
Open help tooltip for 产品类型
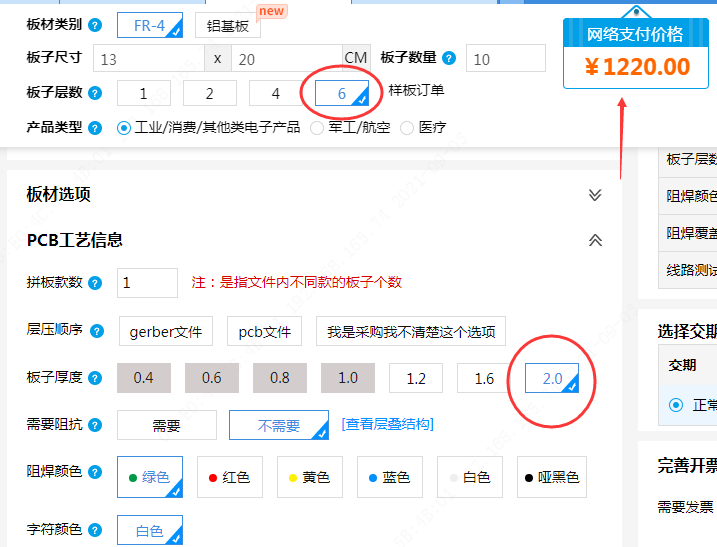[x=95, y=128]
